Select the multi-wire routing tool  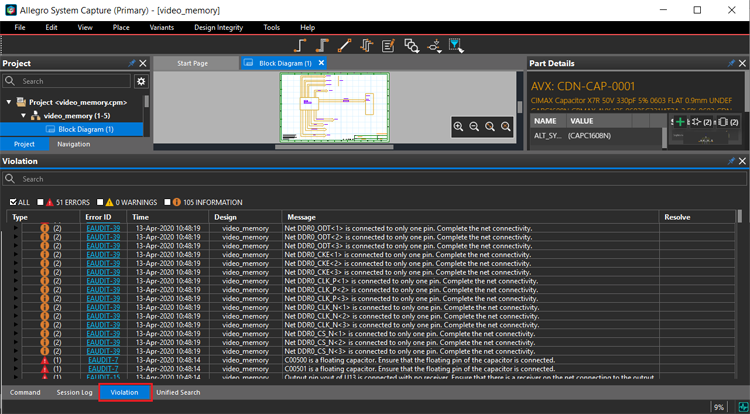point(367,45)
